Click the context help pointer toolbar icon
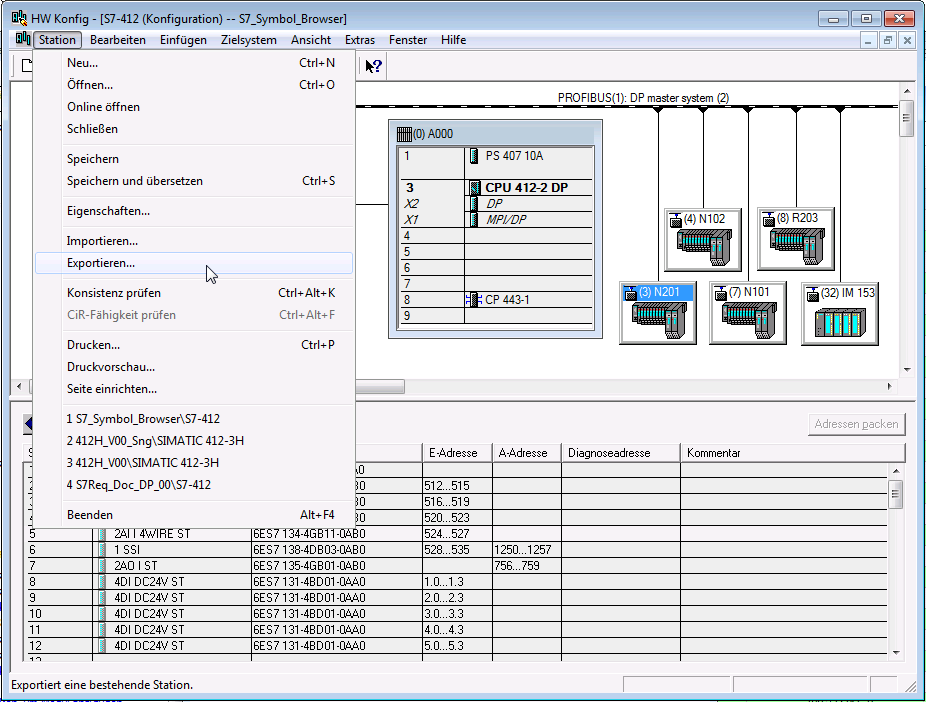Viewport: 926px width, 702px height. (x=373, y=66)
